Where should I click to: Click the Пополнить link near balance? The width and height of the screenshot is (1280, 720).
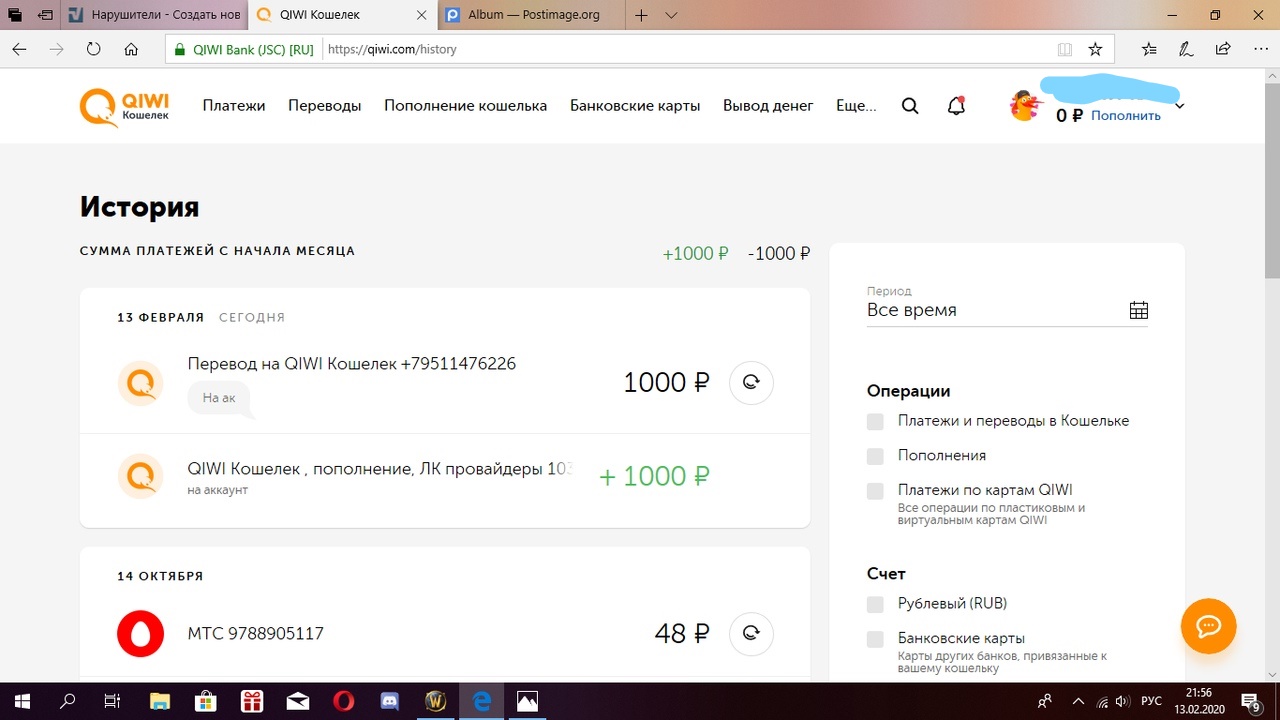[x=1126, y=116]
